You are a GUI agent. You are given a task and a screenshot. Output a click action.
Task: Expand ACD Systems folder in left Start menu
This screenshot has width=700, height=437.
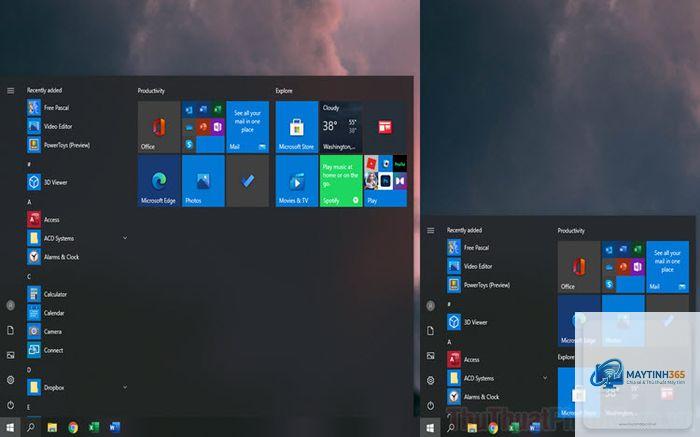click(x=125, y=238)
